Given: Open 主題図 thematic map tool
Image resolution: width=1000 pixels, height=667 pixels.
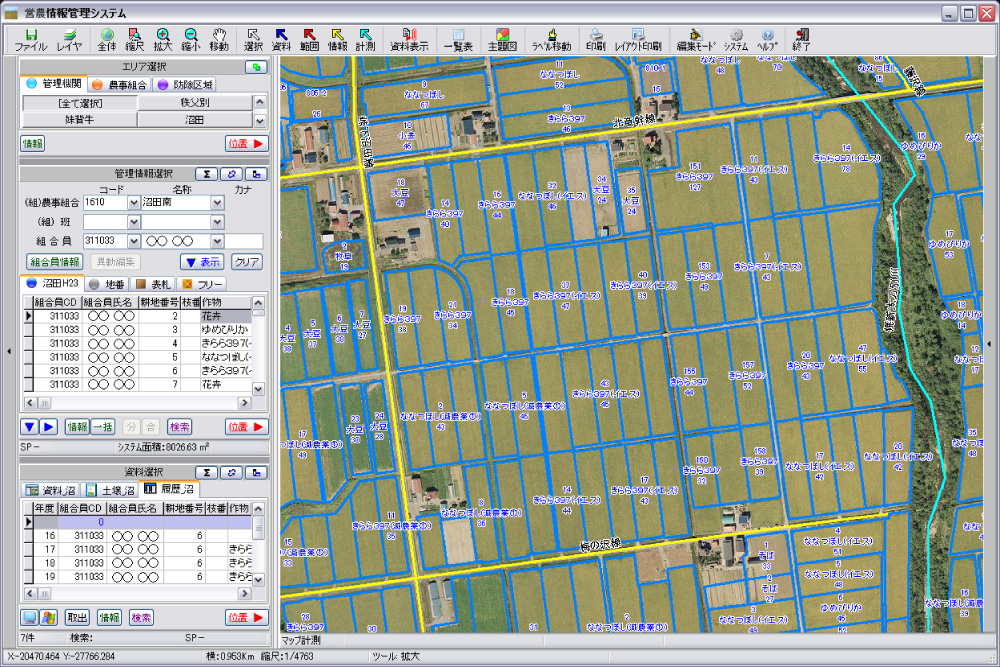Looking at the screenshot, I should point(501,39).
